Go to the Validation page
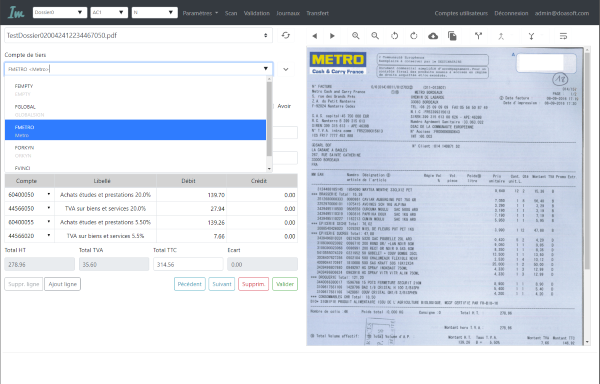Screen dimensions: 600x384 tap(257, 13)
